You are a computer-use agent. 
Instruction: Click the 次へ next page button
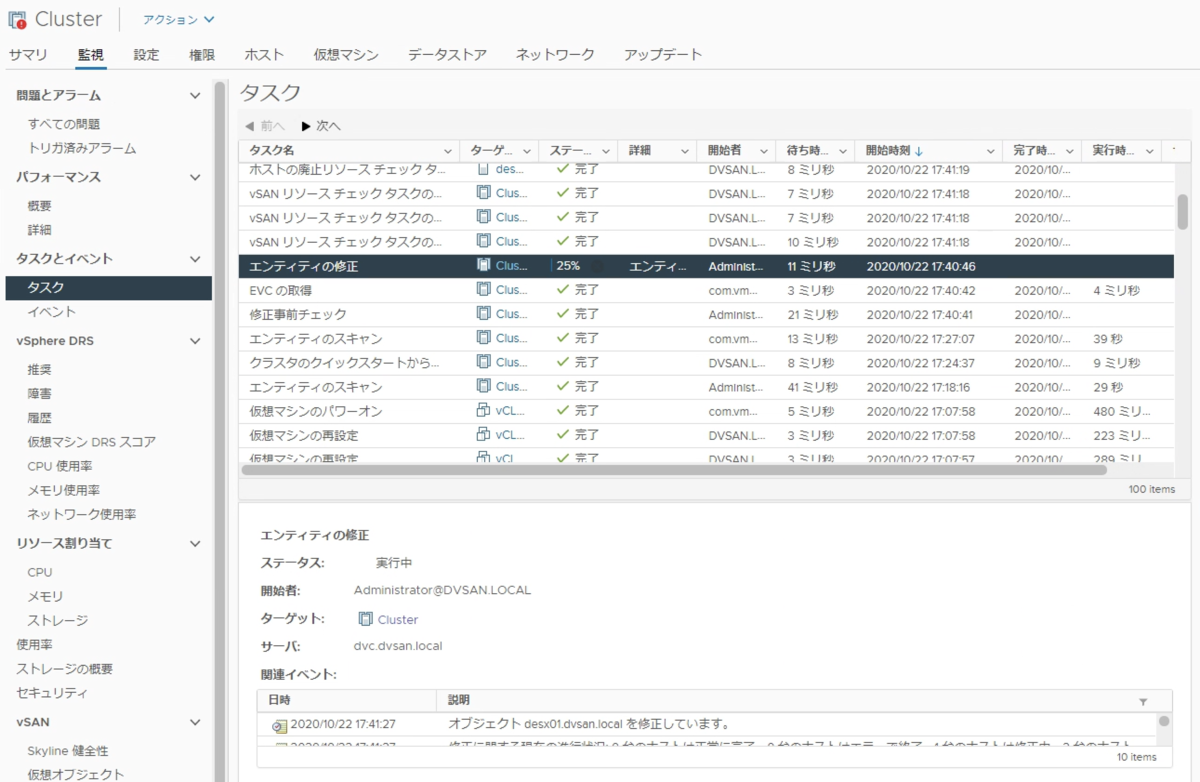coord(321,126)
